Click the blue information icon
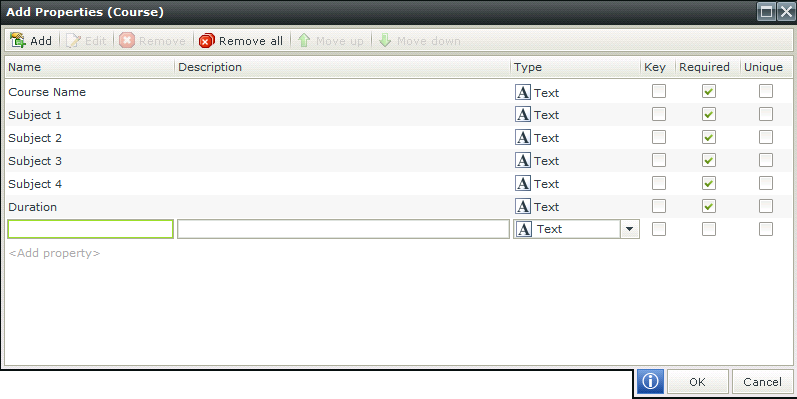 (x=650, y=382)
